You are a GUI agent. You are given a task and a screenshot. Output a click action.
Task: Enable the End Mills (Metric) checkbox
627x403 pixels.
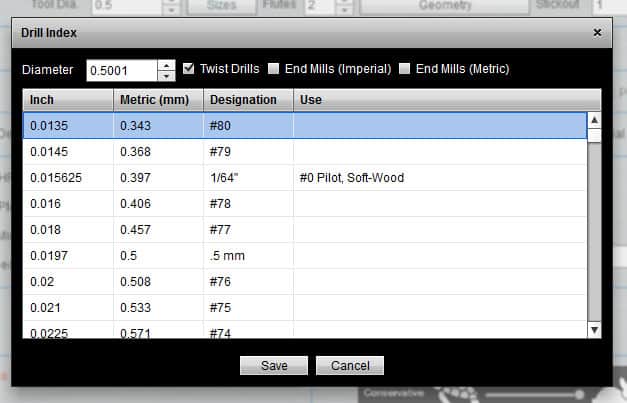coord(405,69)
